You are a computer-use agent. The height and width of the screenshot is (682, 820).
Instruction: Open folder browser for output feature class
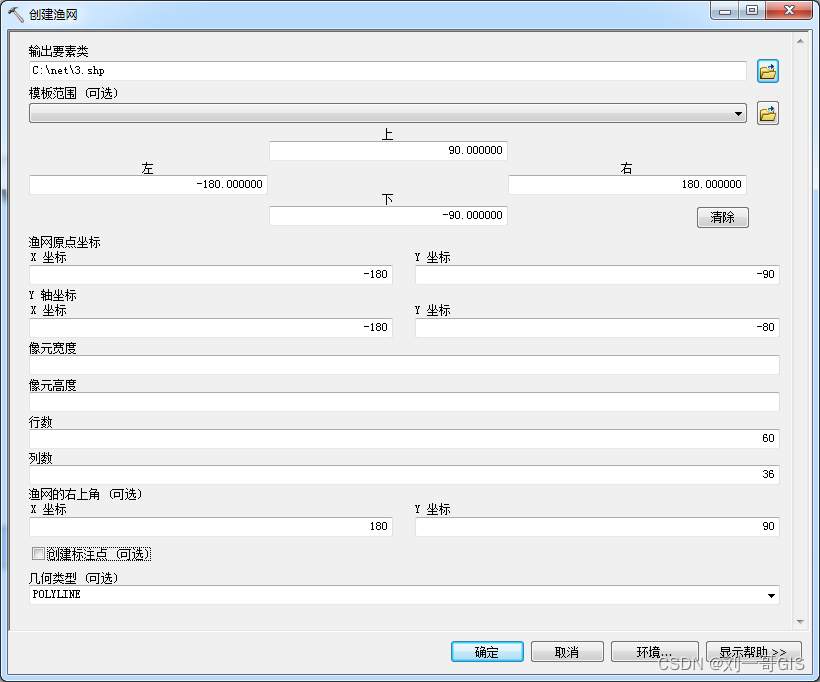click(x=768, y=71)
